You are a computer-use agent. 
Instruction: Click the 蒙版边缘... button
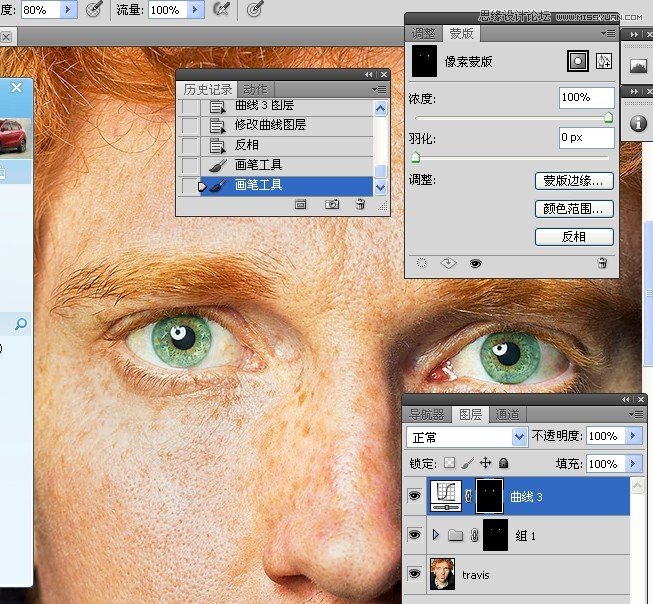573,181
